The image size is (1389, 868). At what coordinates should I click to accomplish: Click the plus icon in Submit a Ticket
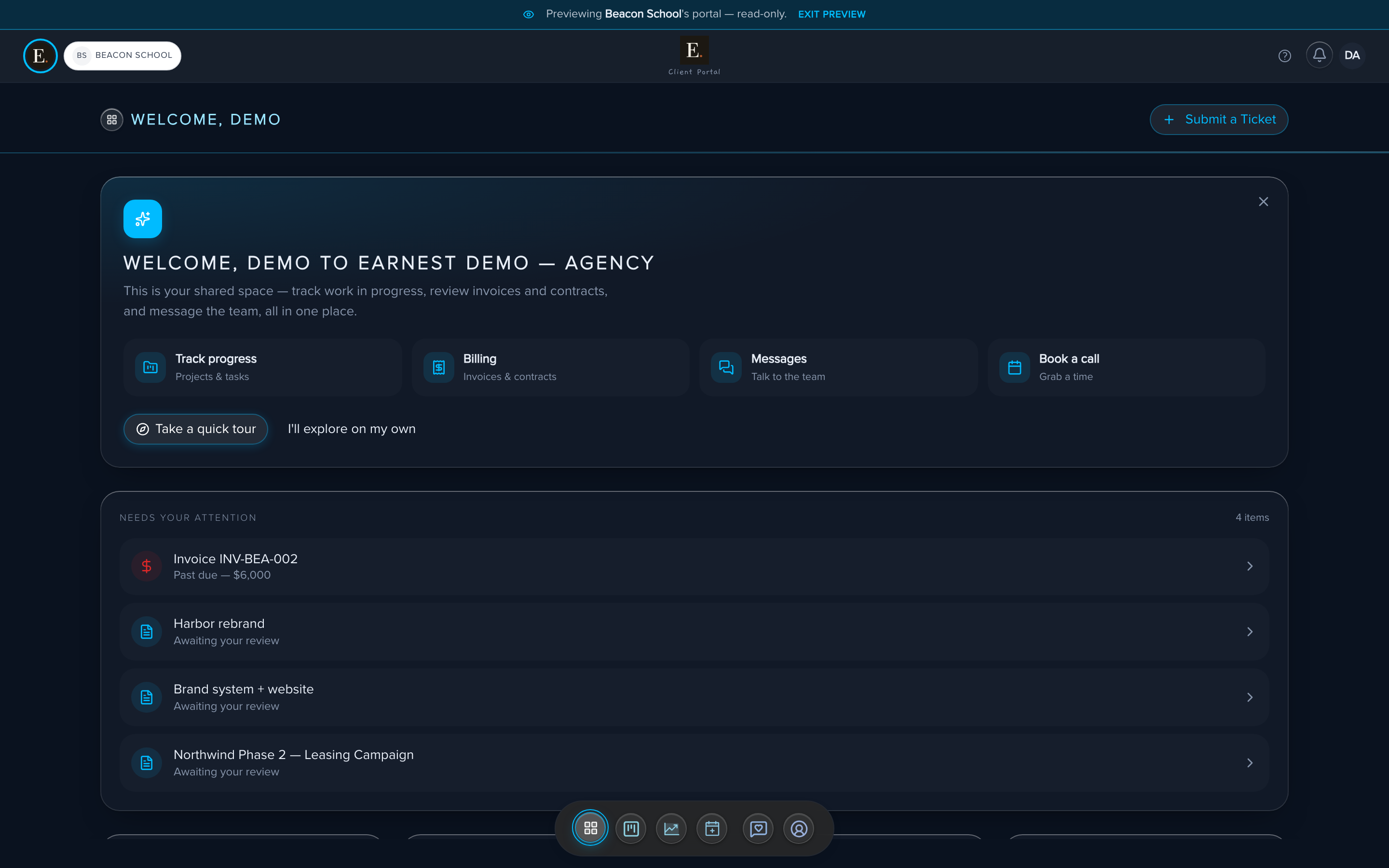click(x=1169, y=120)
